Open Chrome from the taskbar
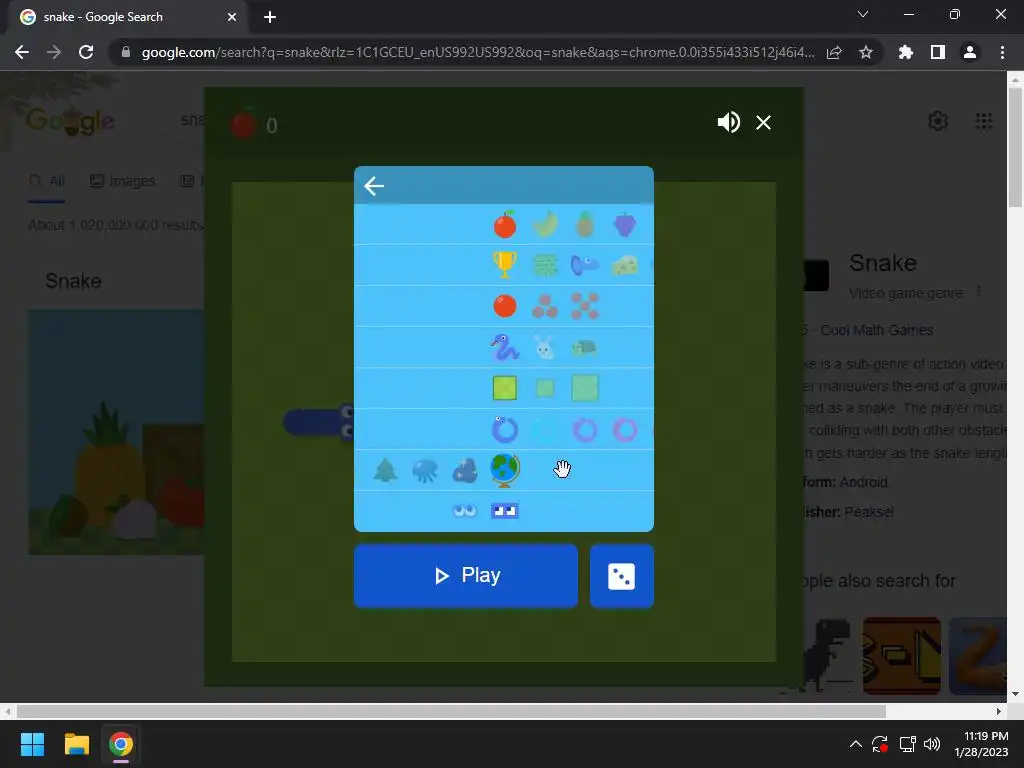This screenshot has height=768, width=1024. [121, 744]
